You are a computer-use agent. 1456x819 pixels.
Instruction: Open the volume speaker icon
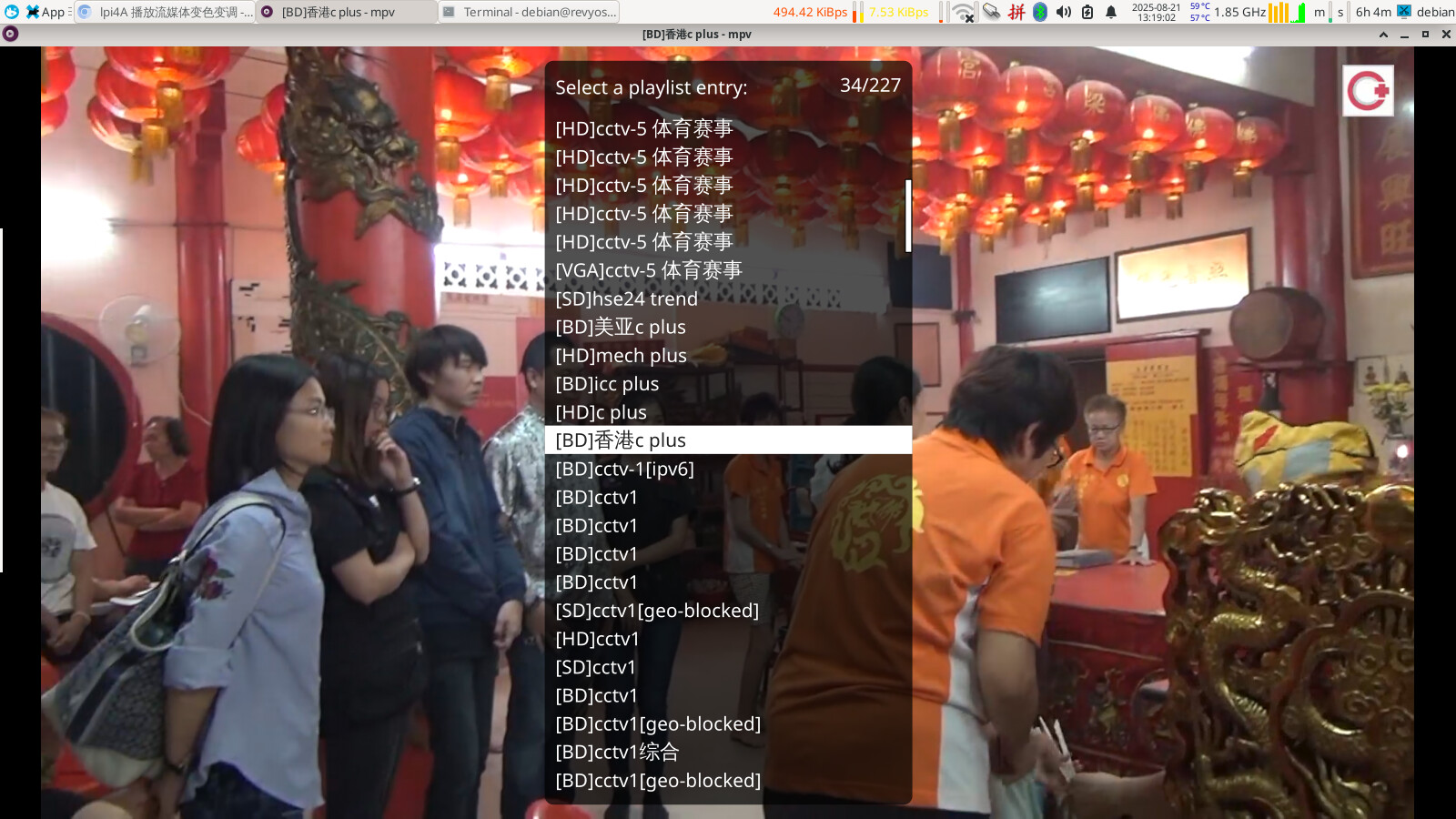1063,12
